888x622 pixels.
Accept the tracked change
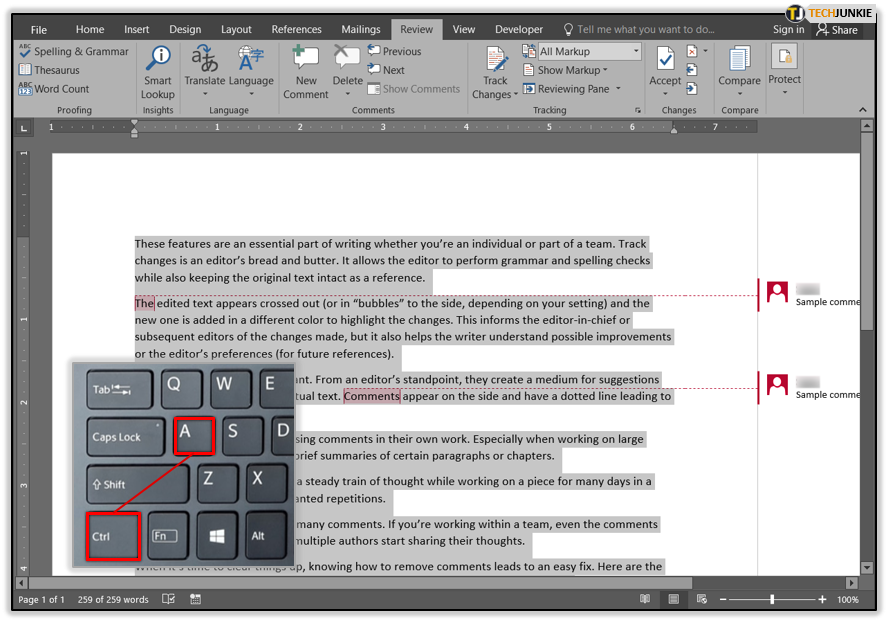click(x=665, y=65)
